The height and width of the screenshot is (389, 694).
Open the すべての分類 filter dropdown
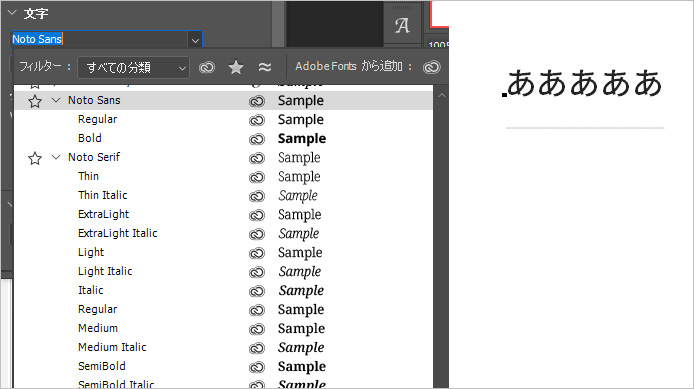[133, 68]
